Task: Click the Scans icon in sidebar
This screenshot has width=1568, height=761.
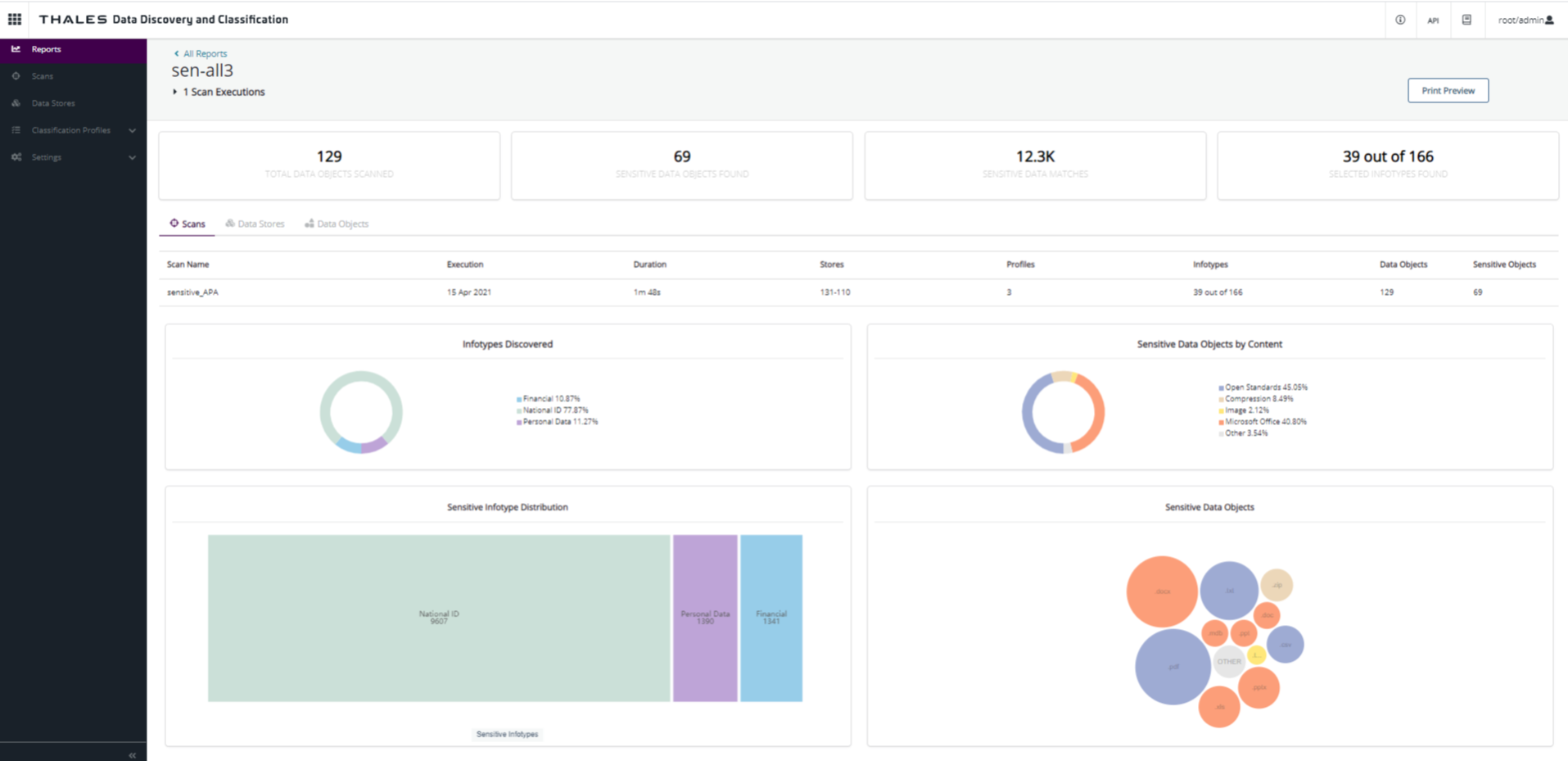Action: tap(16, 76)
